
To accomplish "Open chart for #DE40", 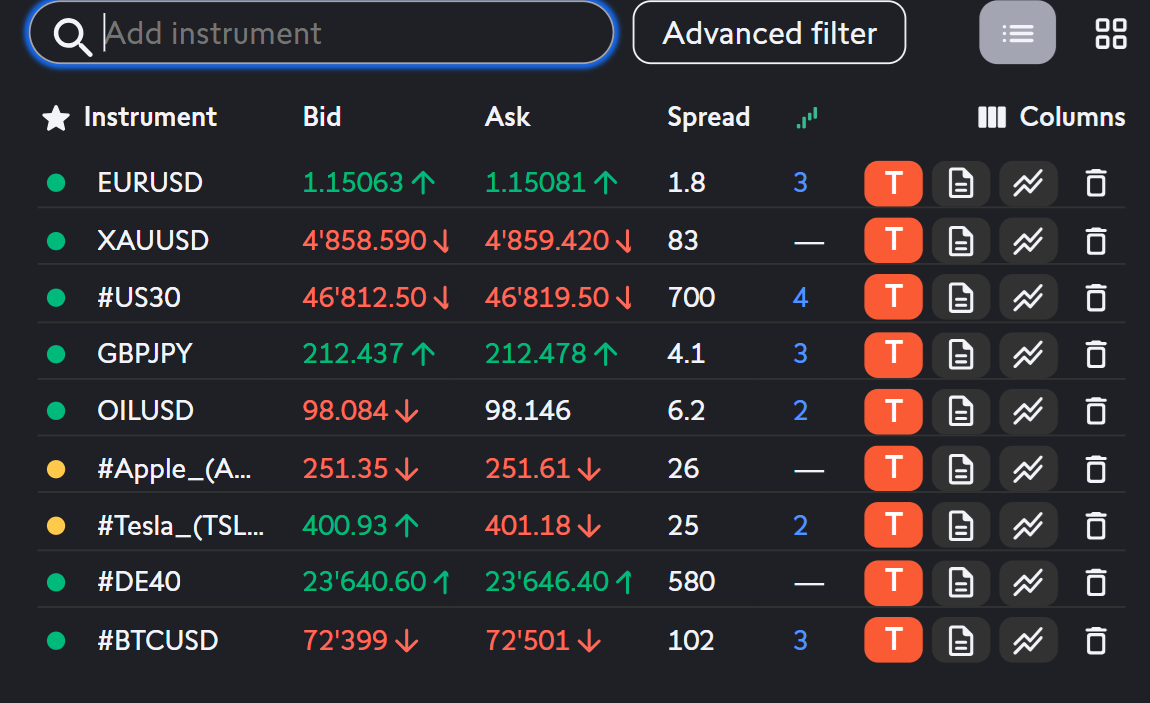I will (1028, 583).
